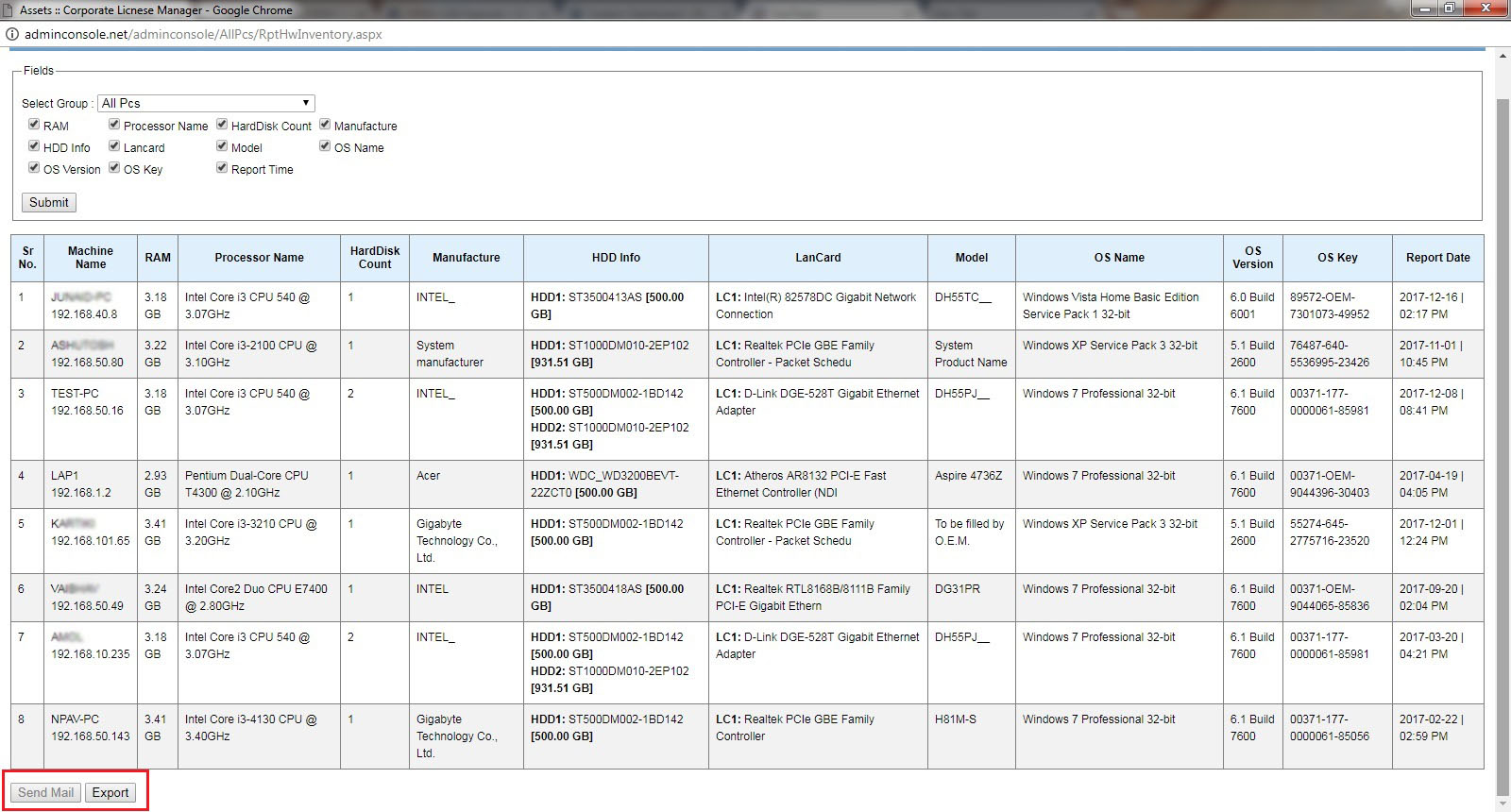
Task: Disable the OS Key checkbox
Action: click(x=114, y=168)
